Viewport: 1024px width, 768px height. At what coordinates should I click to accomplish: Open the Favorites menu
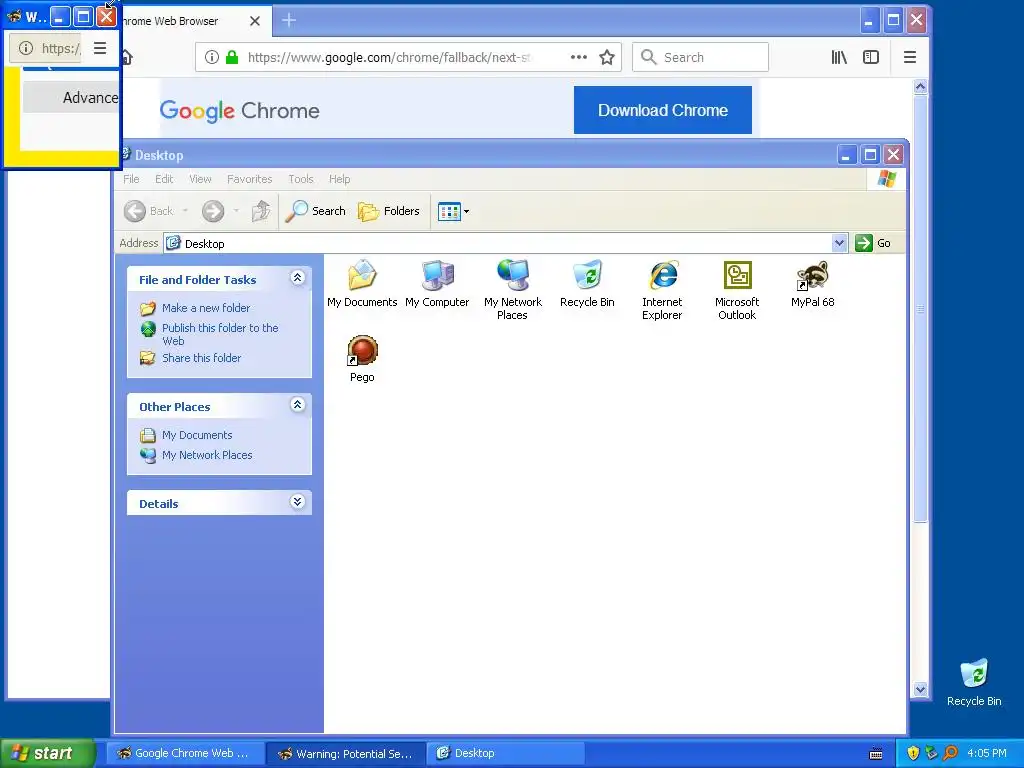[x=249, y=179]
